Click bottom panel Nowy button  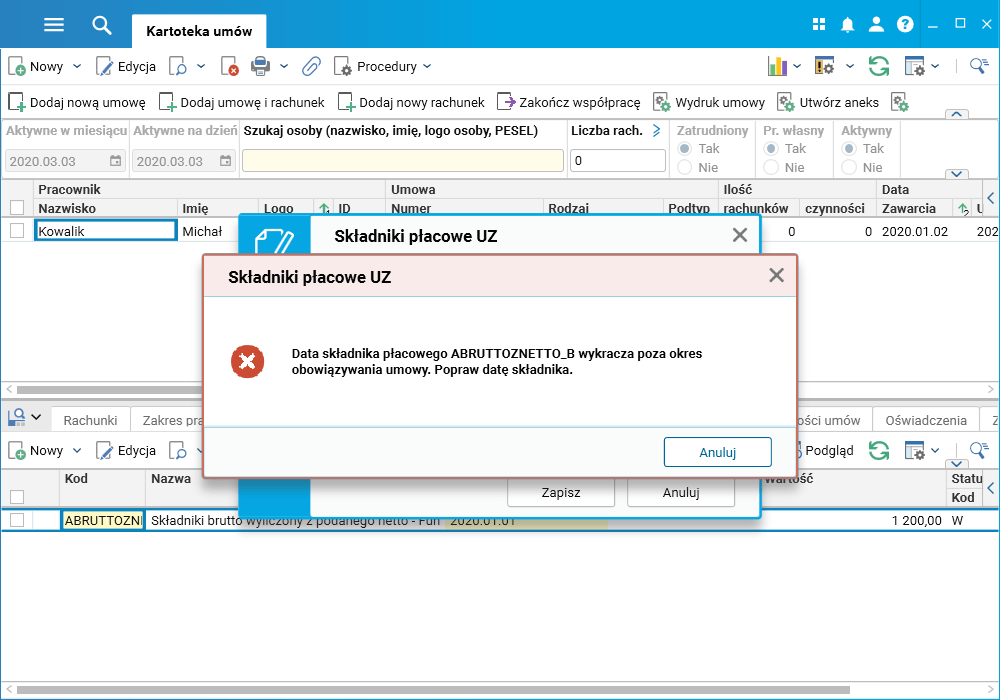coord(36,451)
